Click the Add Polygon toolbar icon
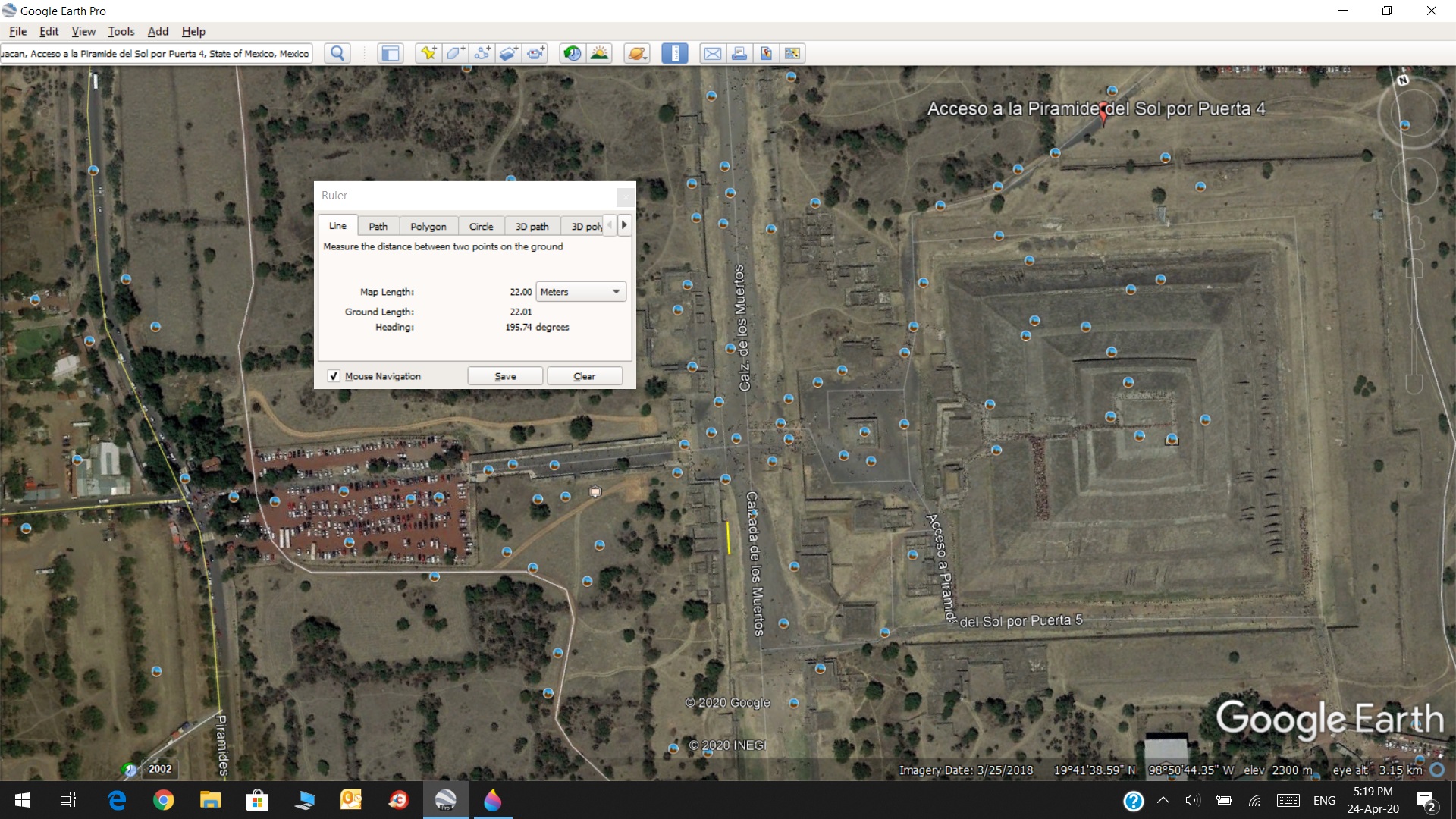Viewport: 1456px width, 819px height. click(x=455, y=53)
